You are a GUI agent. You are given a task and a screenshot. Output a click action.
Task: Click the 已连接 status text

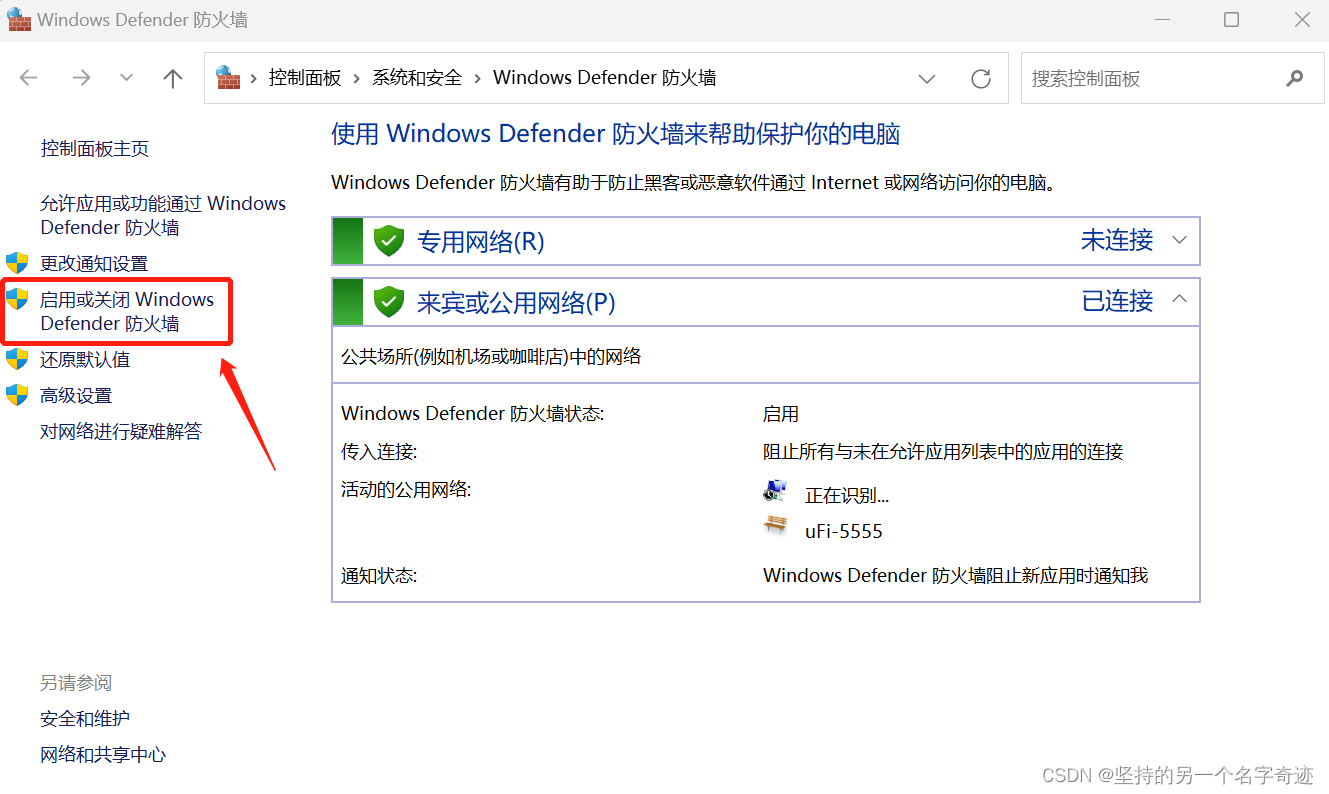pos(1118,300)
